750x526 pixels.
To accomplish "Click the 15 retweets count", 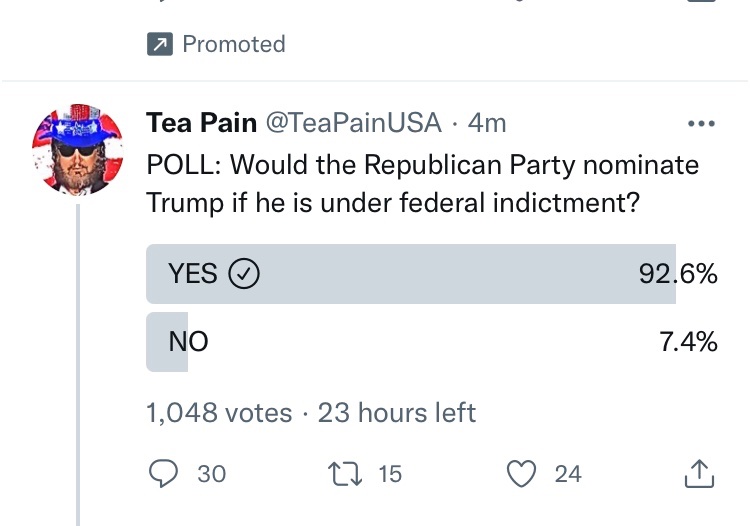I will pyautogui.click(x=390, y=474).
